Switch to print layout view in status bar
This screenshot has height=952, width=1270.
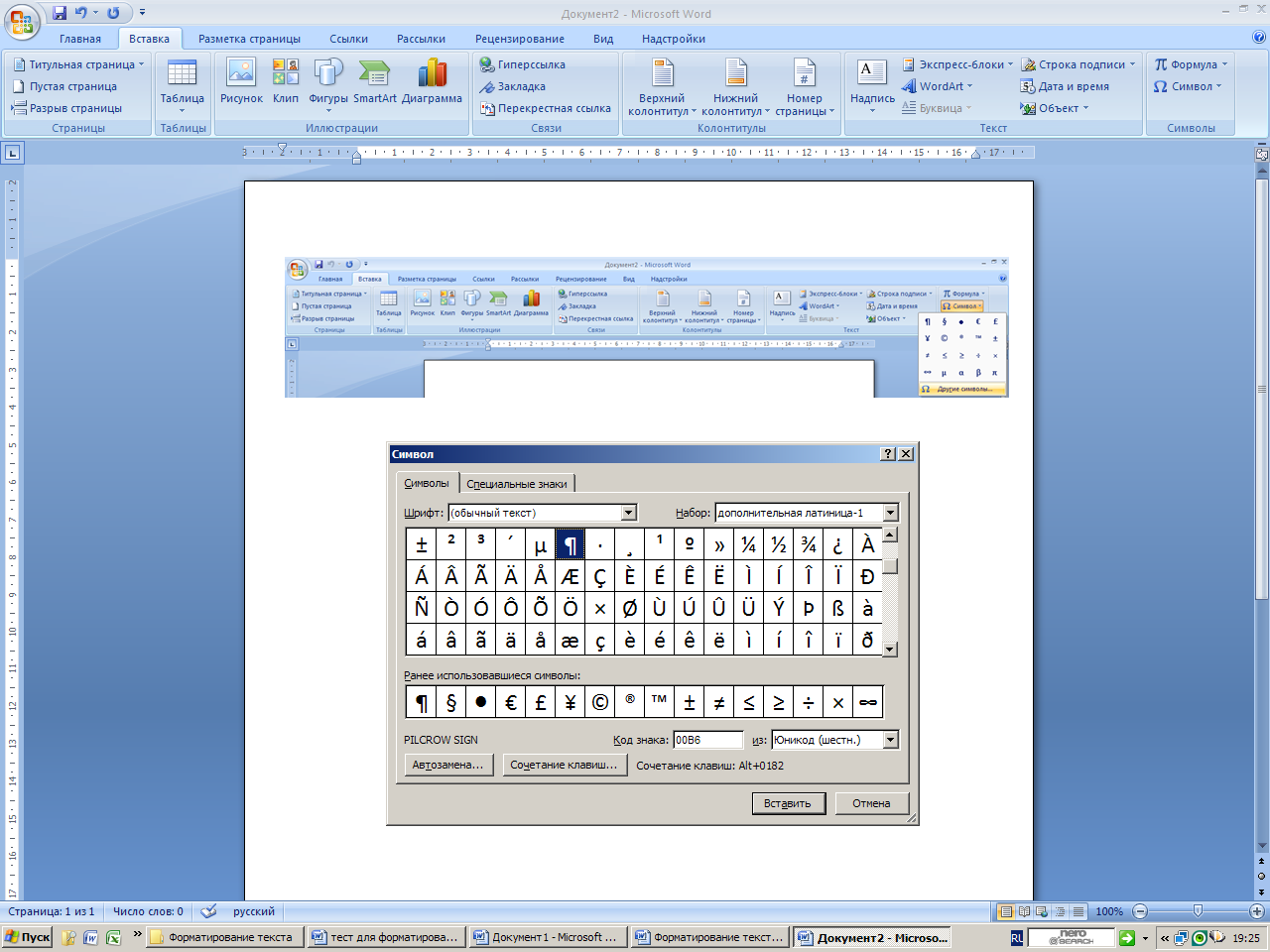(1007, 911)
